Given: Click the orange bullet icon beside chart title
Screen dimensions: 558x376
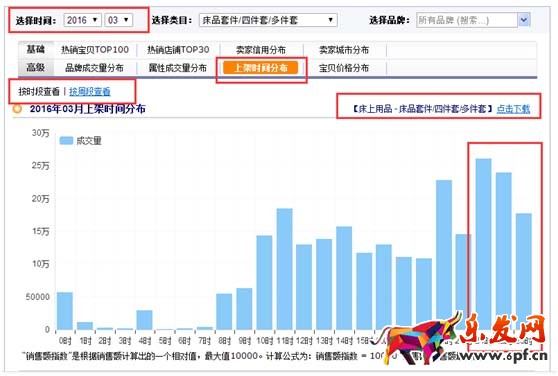Looking at the screenshot, I should (x=17, y=109).
